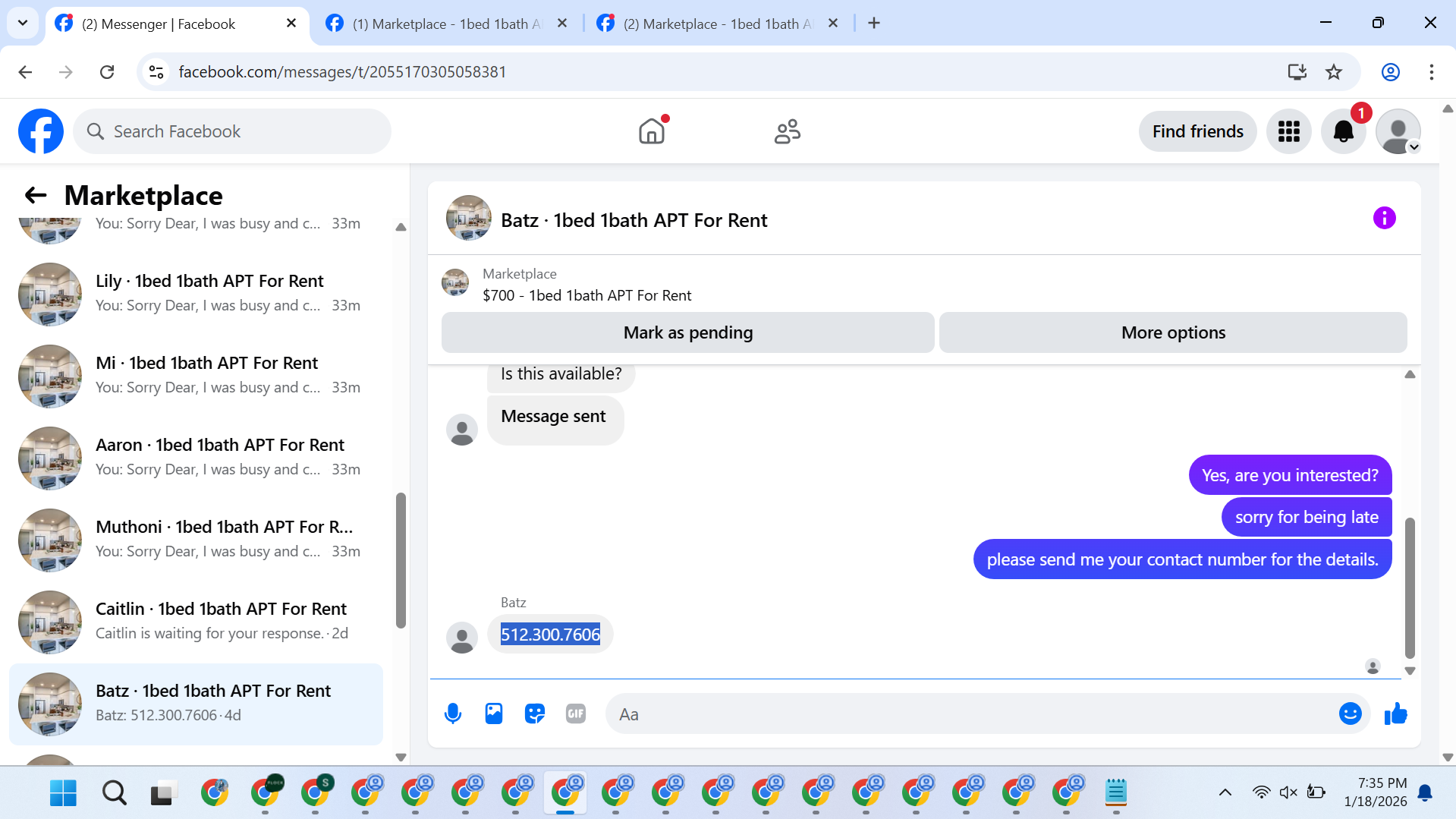This screenshot has height=819, width=1456.
Task: Open the Lily conversation
Action: point(196,294)
